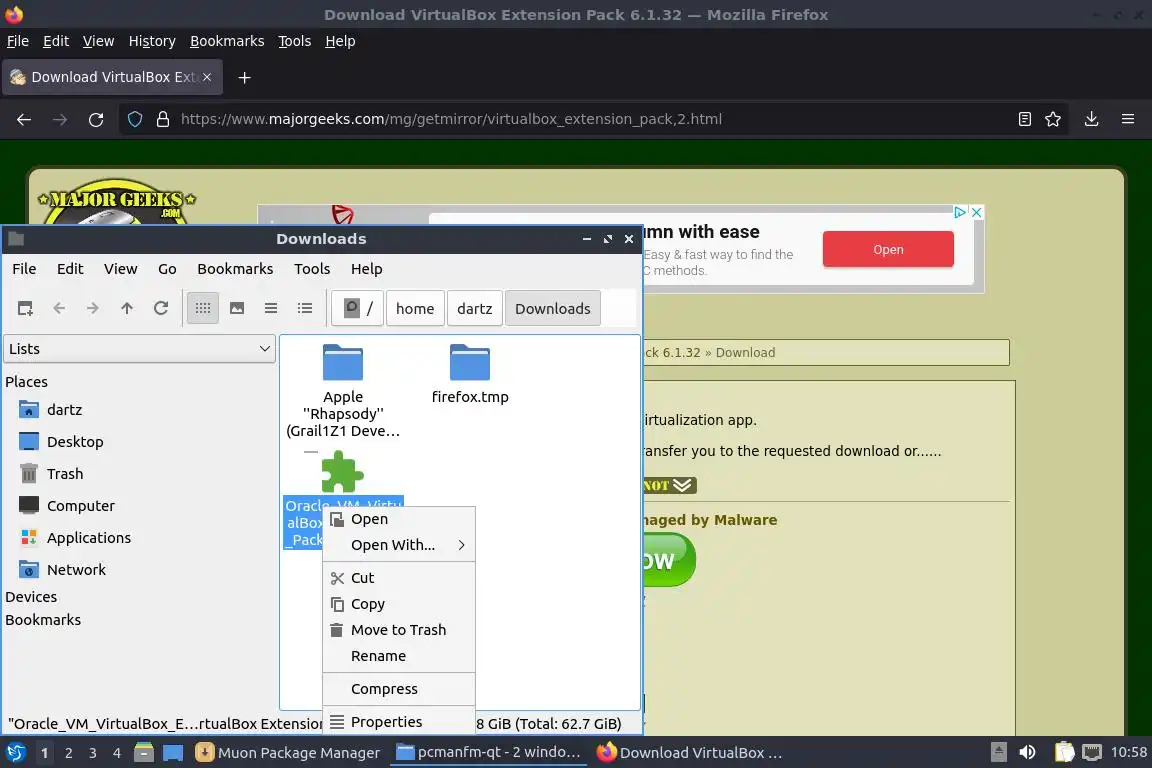Viewport: 1152px width, 768px height.
Task: Go back in Firefox
Action: 24,119
